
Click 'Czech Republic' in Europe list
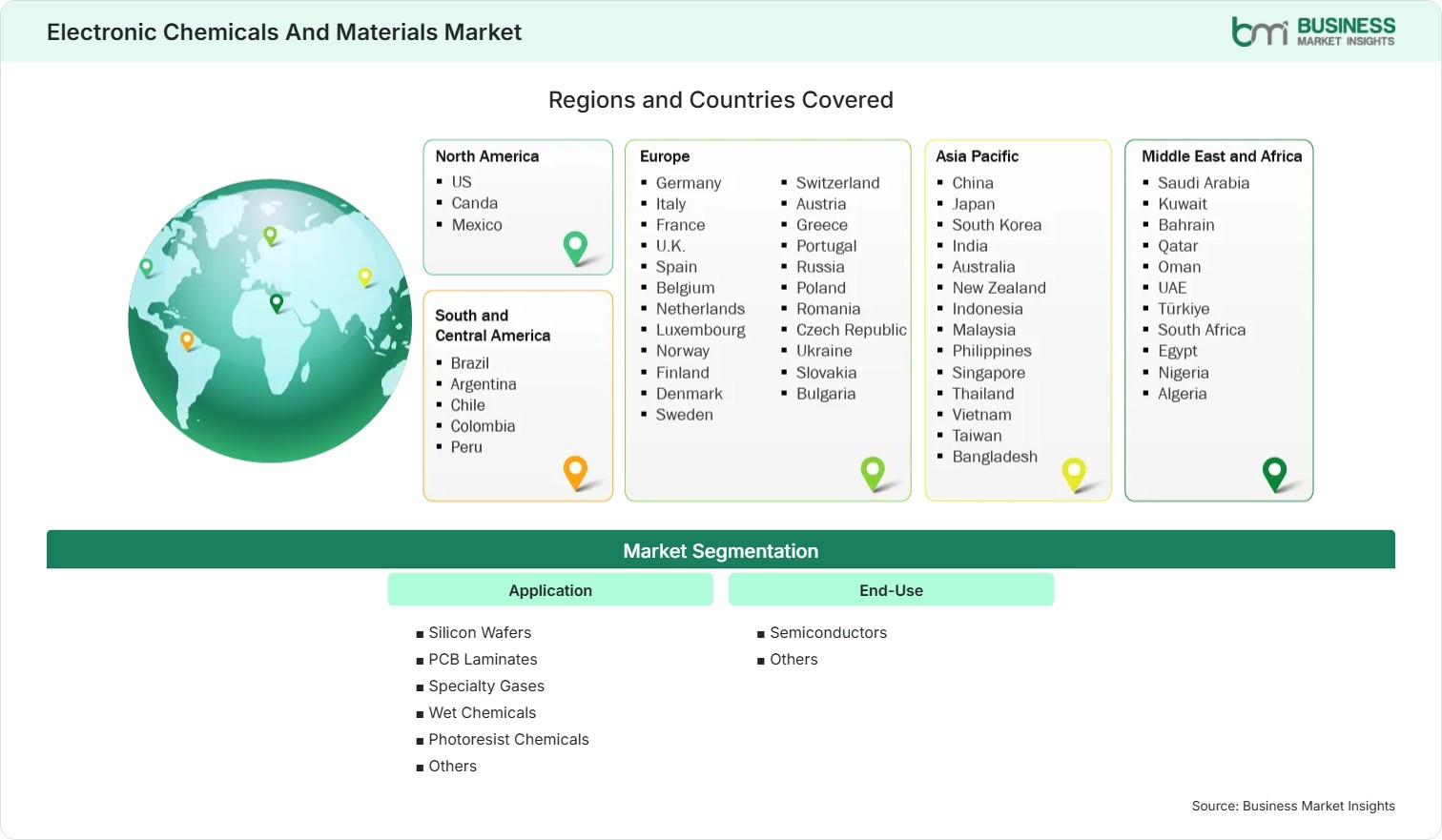click(851, 330)
